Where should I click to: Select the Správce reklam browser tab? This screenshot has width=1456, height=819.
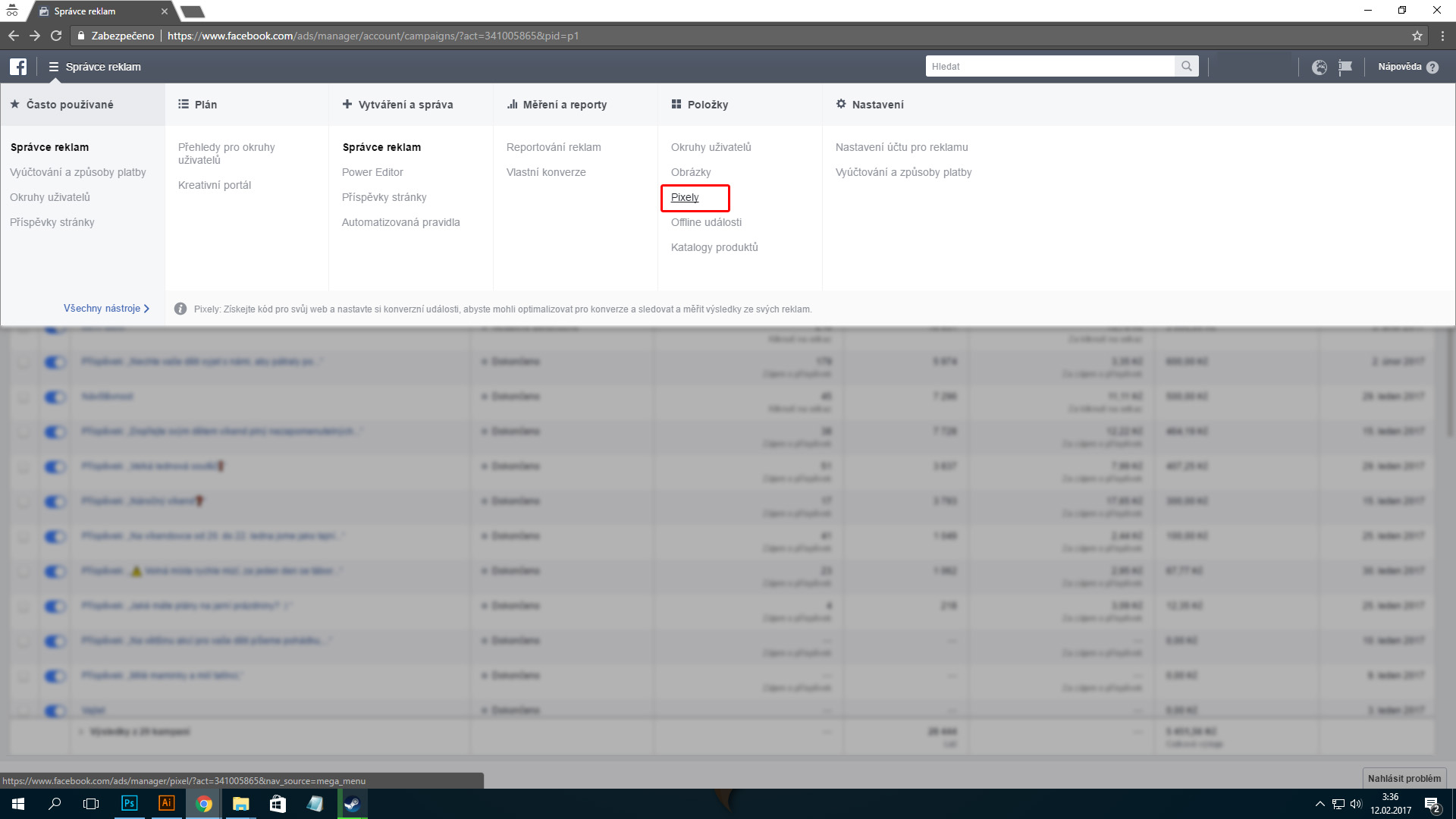point(102,11)
